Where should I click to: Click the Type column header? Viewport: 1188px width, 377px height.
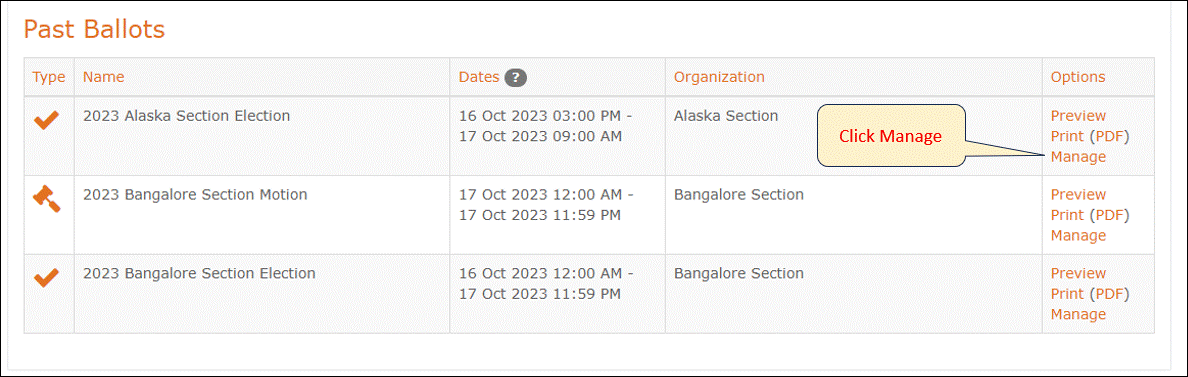pos(48,77)
